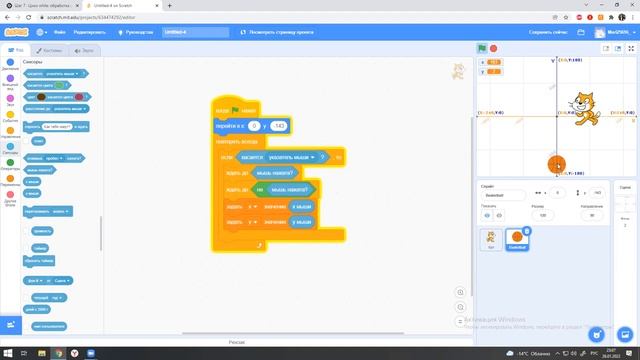This screenshot has width=640, height=360.
Task: Delete the Basketball sprite with the trash icon
Action: (527, 231)
